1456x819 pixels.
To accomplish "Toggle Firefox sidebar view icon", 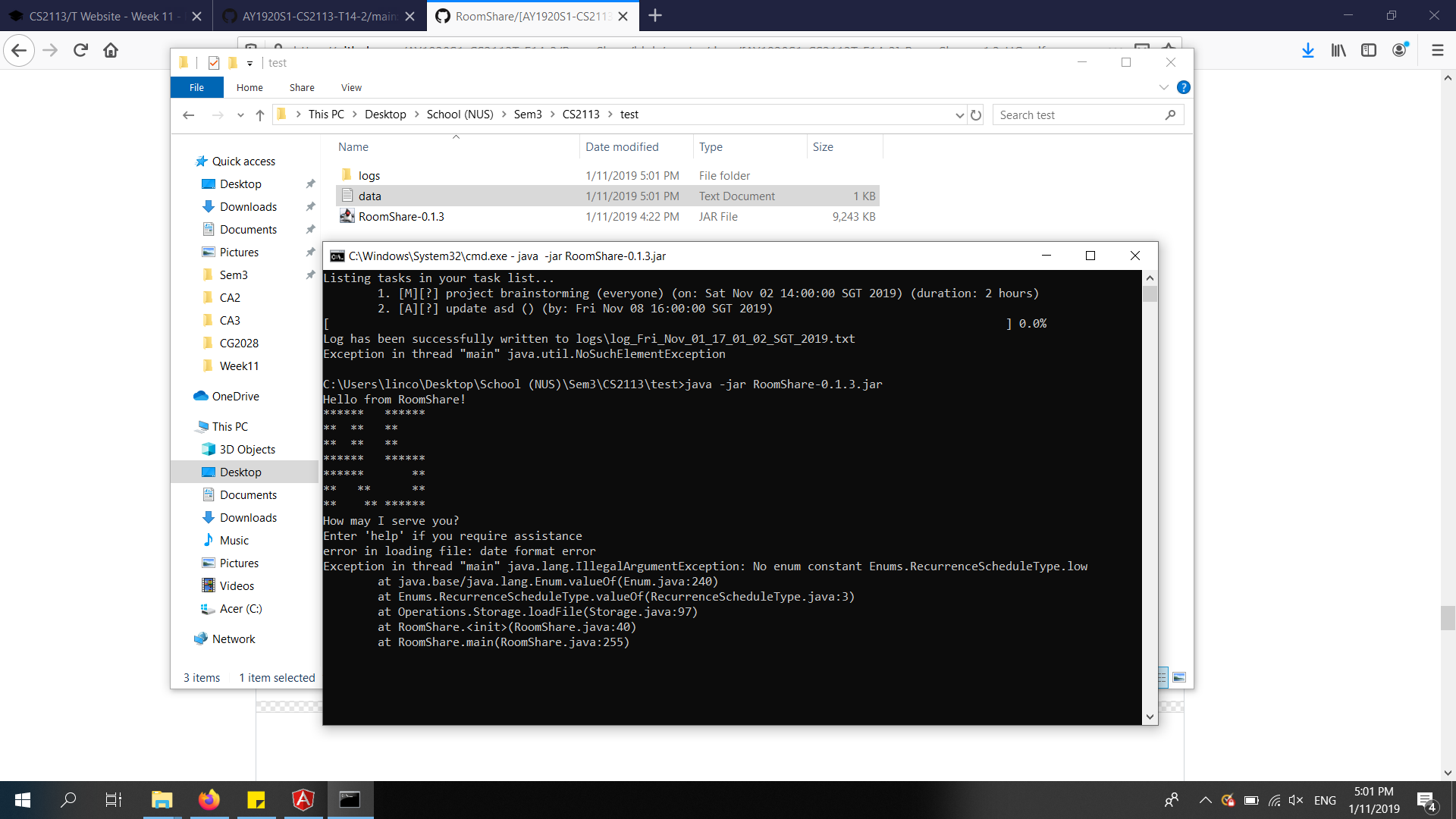I will [x=1369, y=51].
